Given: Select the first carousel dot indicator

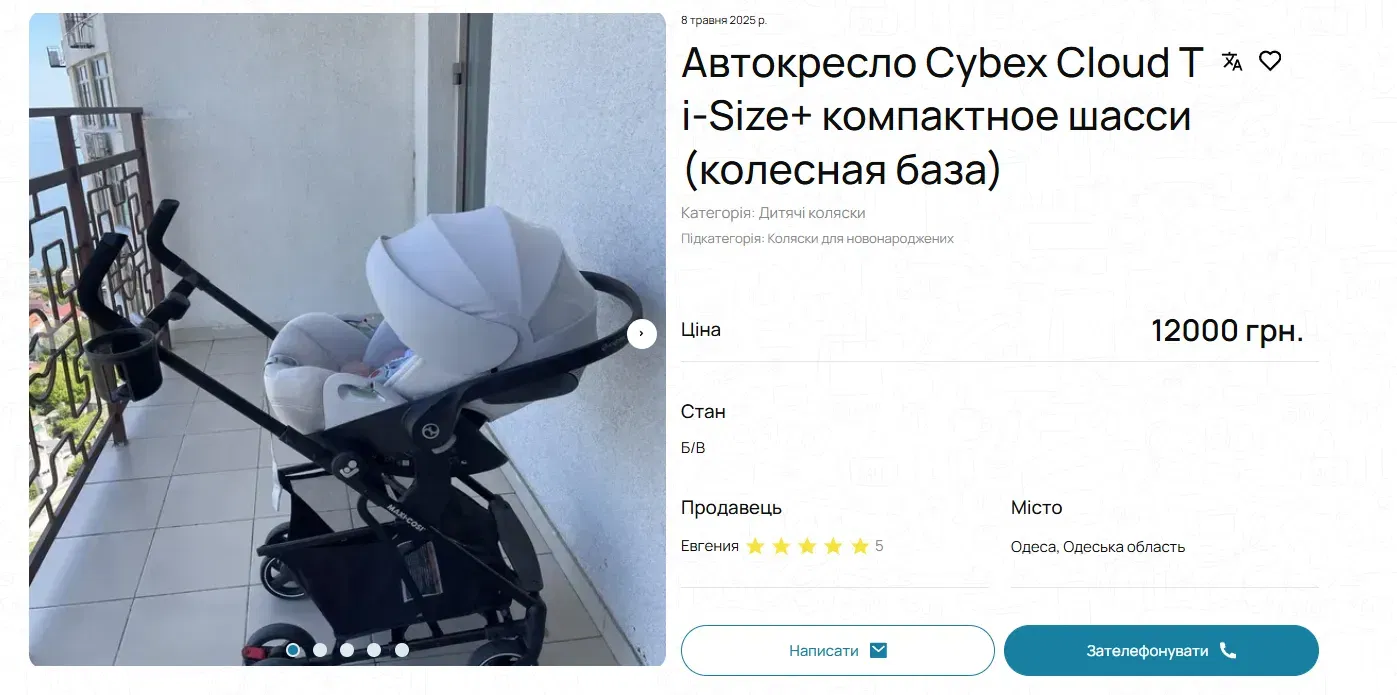Looking at the screenshot, I should [293, 650].
